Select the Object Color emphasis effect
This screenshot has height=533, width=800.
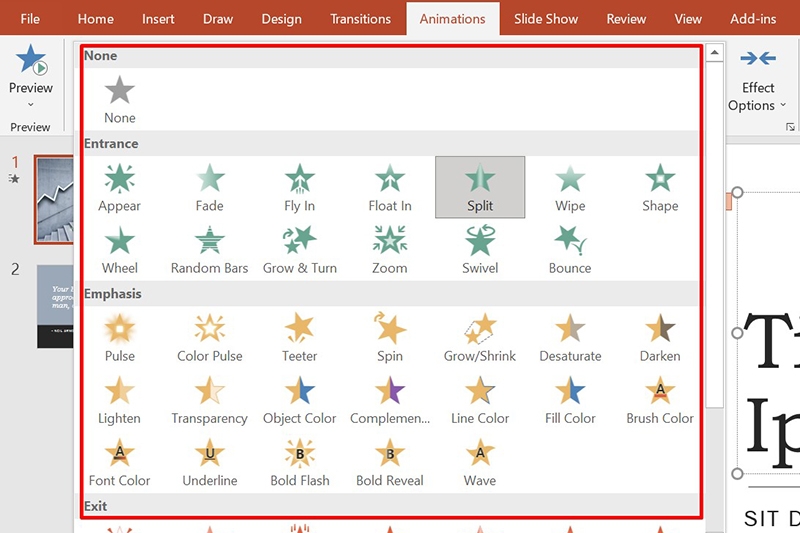pos(299,400)
